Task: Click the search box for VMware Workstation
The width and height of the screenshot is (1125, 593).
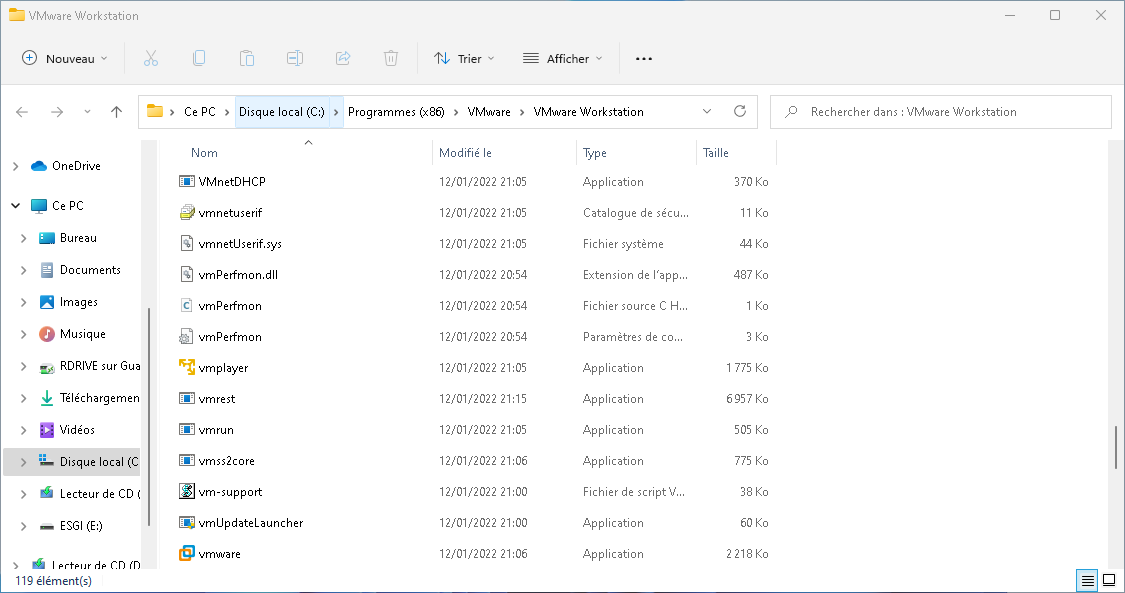Action: (x=941, y=112)
